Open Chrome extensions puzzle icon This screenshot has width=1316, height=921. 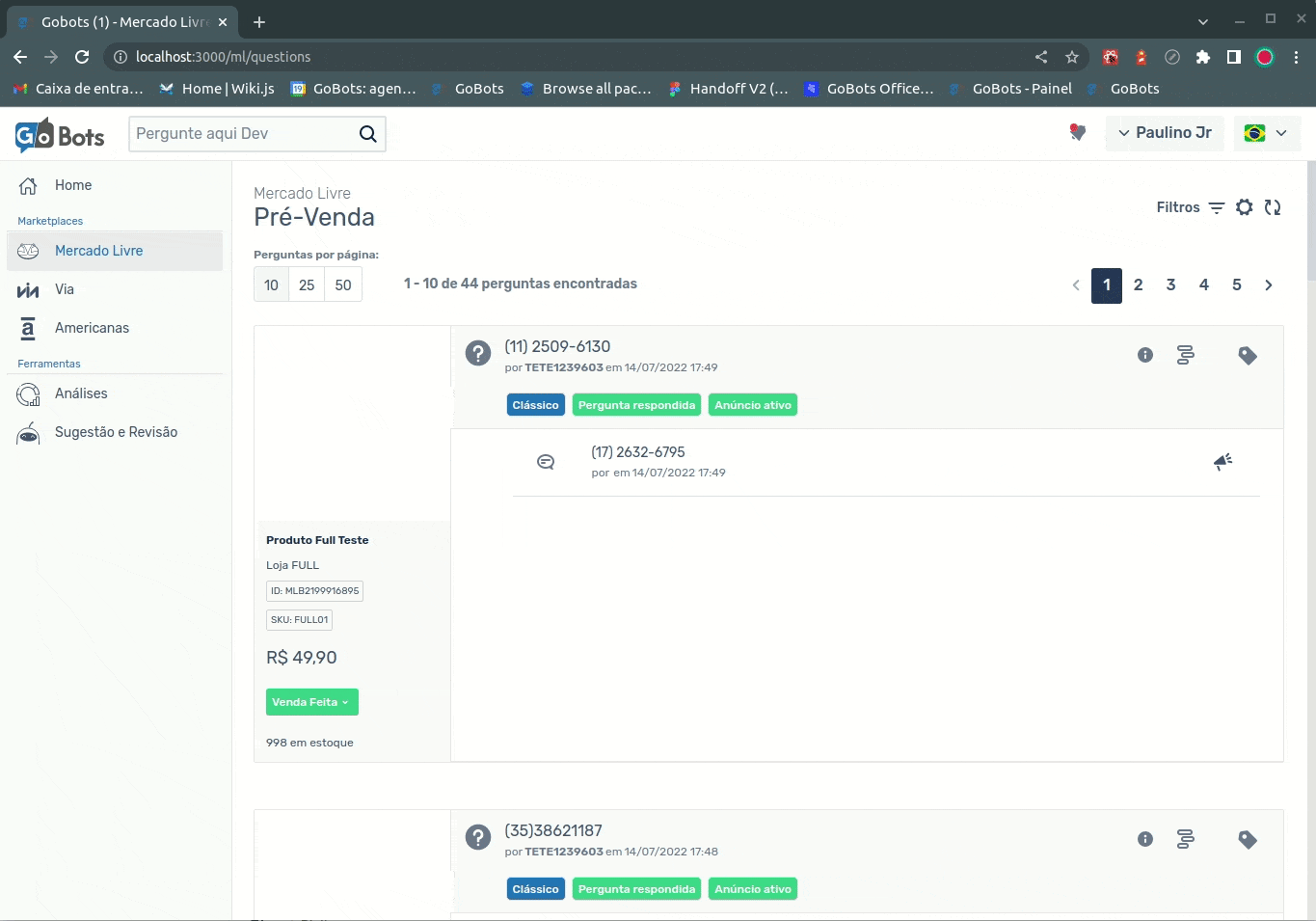click(1203, 57)
